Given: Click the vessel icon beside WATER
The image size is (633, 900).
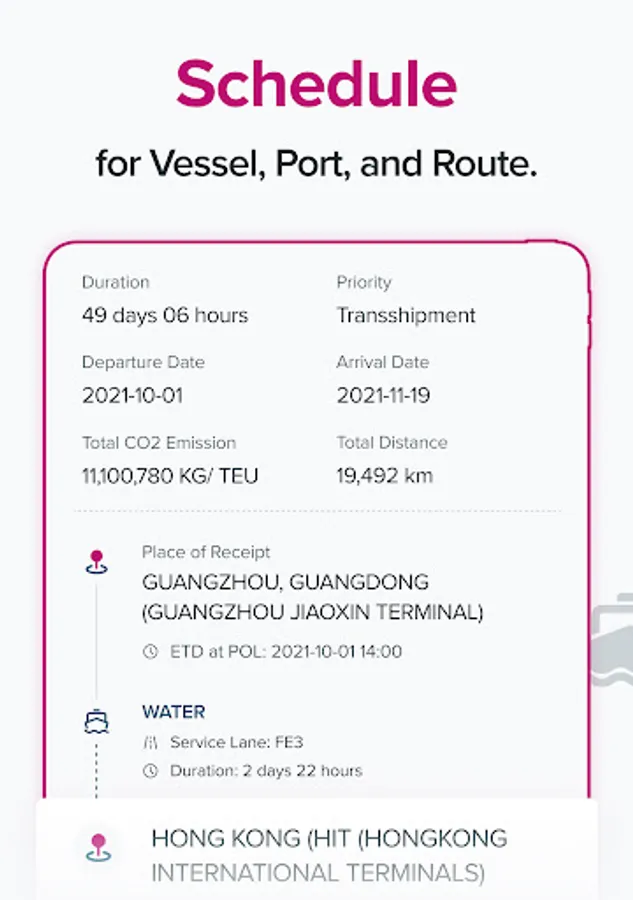Looking at the screenshot, I should click(x=96, y=721).
